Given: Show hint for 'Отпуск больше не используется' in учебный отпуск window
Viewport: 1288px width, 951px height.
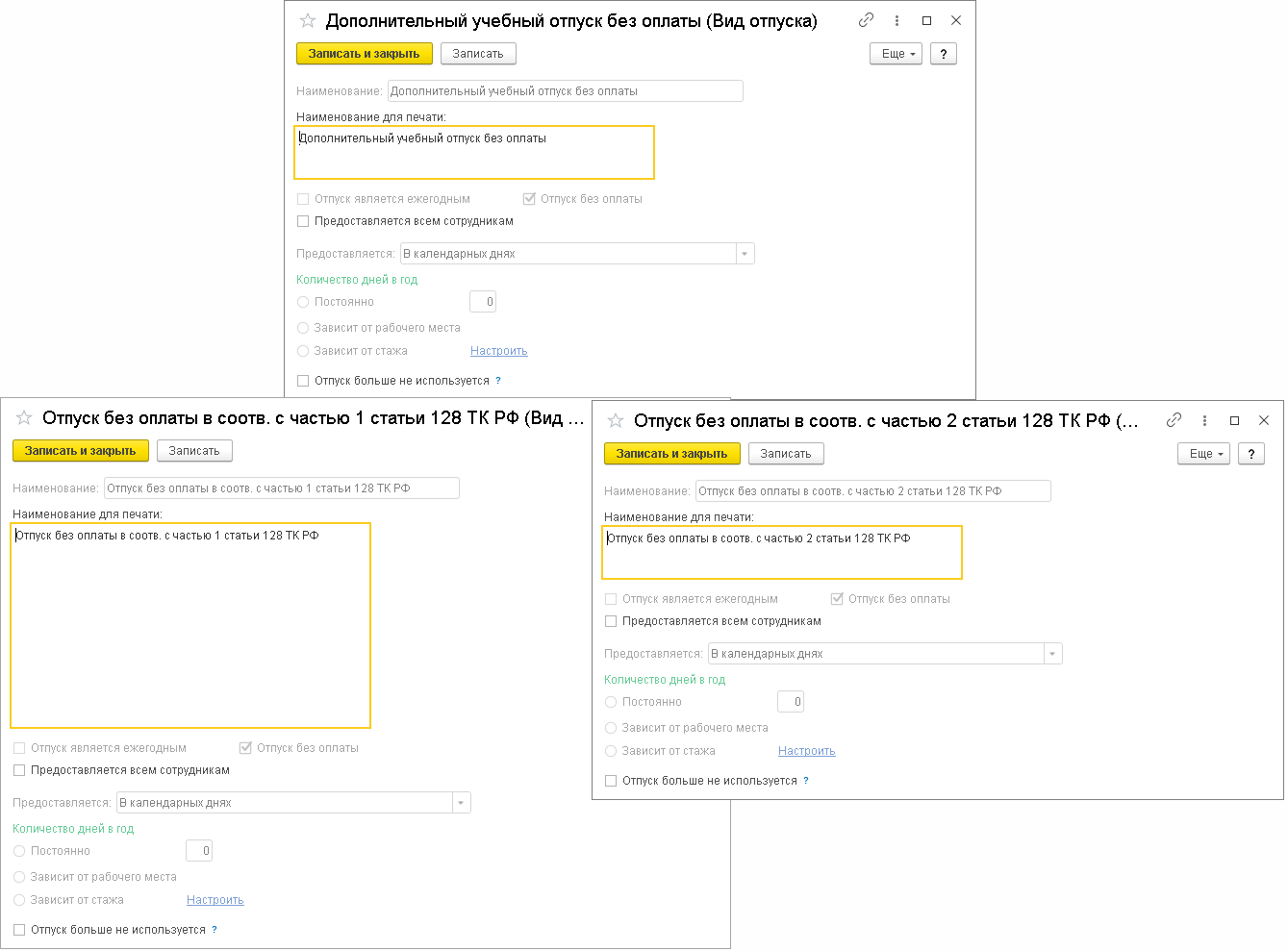Looking at the screenshot, I should pyautogui.click(x=498, y=381).
